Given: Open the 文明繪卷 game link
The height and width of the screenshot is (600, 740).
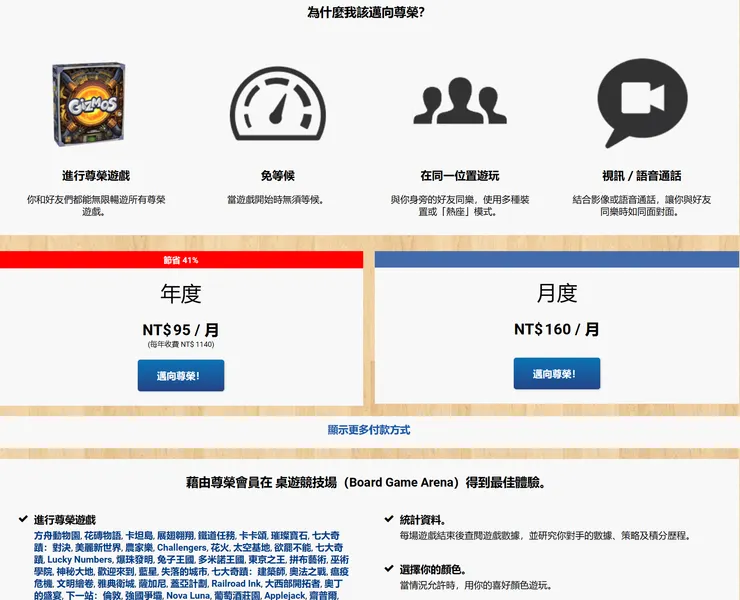Looking at the screenshot, I should 75,583.
